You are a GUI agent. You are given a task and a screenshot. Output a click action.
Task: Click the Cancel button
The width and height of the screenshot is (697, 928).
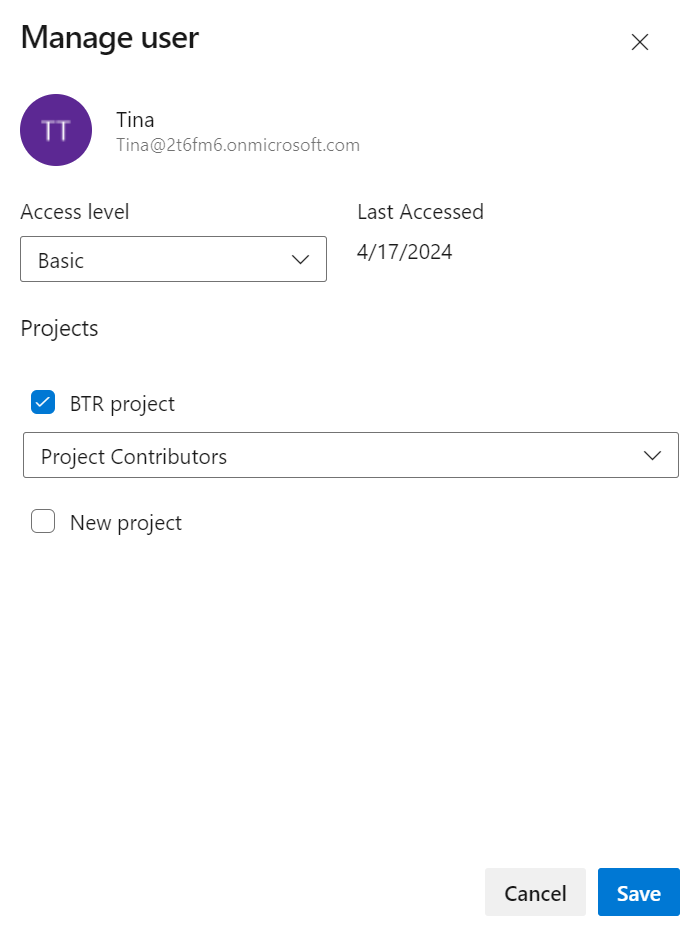535,893
